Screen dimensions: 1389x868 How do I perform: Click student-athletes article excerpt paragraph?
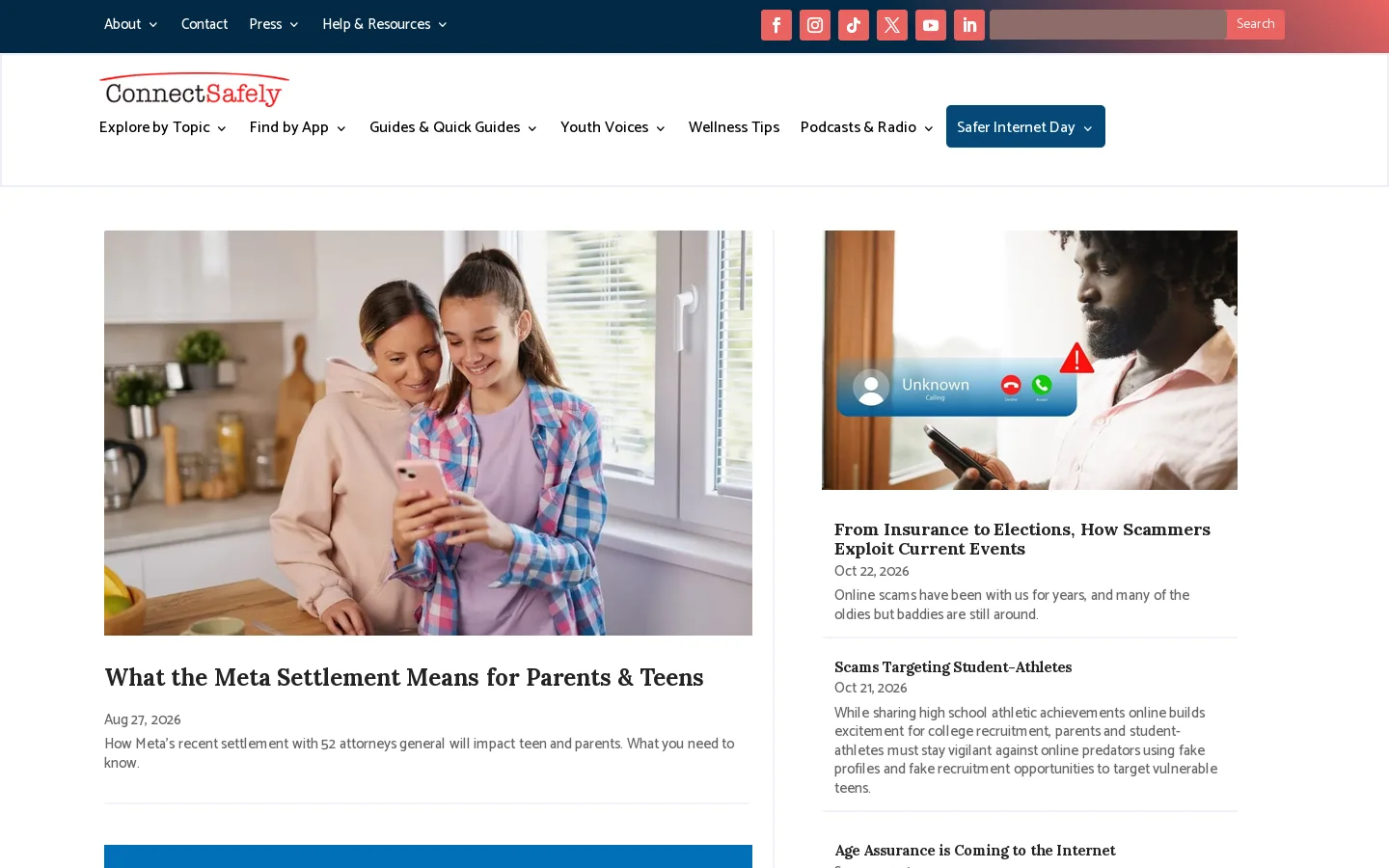[1025, 750]
